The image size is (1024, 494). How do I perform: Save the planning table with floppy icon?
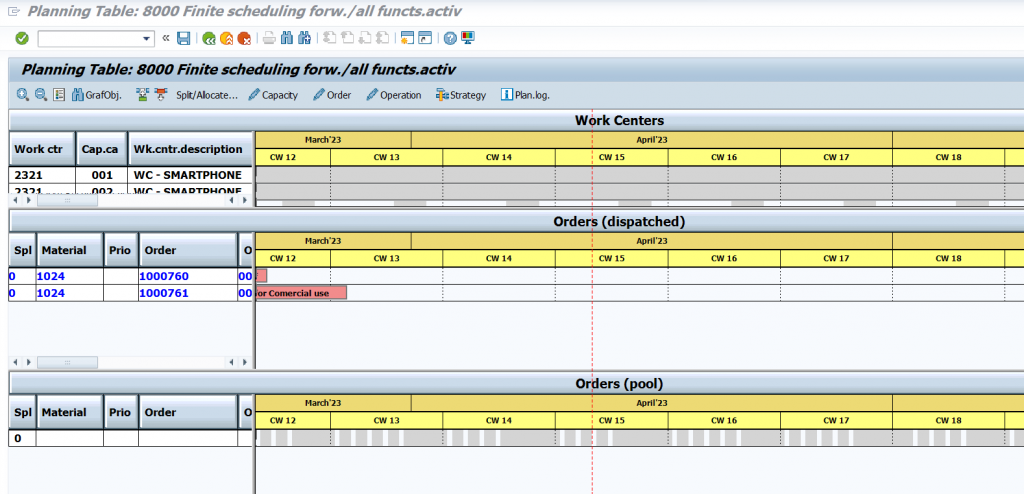click(184, 39)
